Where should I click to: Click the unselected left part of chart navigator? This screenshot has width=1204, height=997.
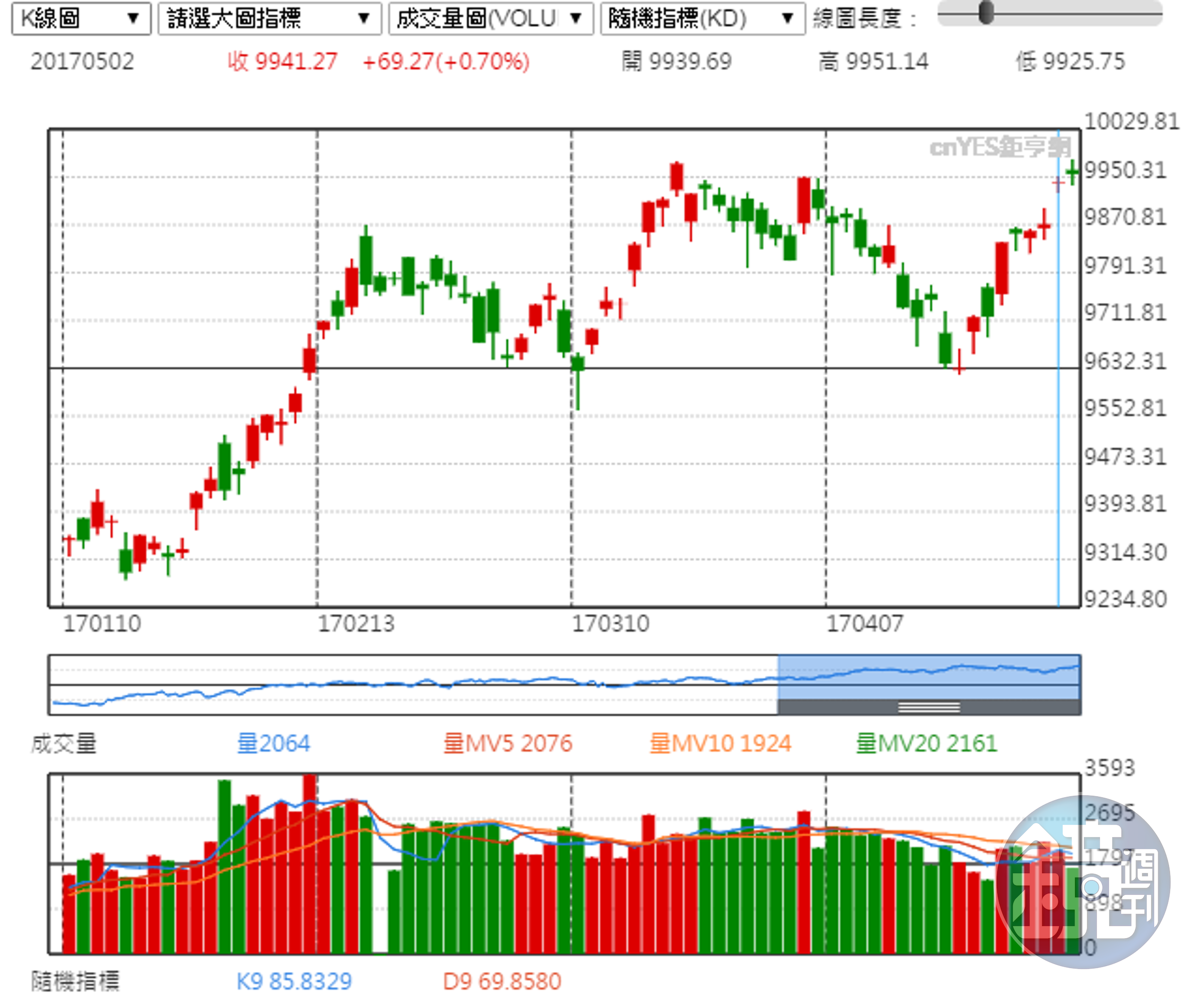pos(413,684)
